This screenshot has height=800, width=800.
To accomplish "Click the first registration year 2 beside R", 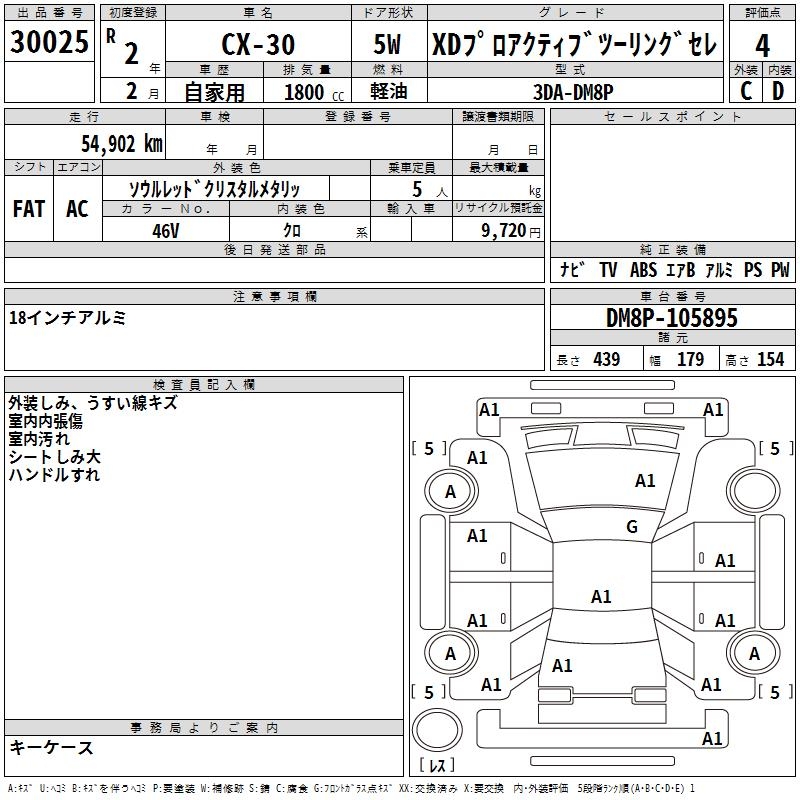I will coord(132,53).
